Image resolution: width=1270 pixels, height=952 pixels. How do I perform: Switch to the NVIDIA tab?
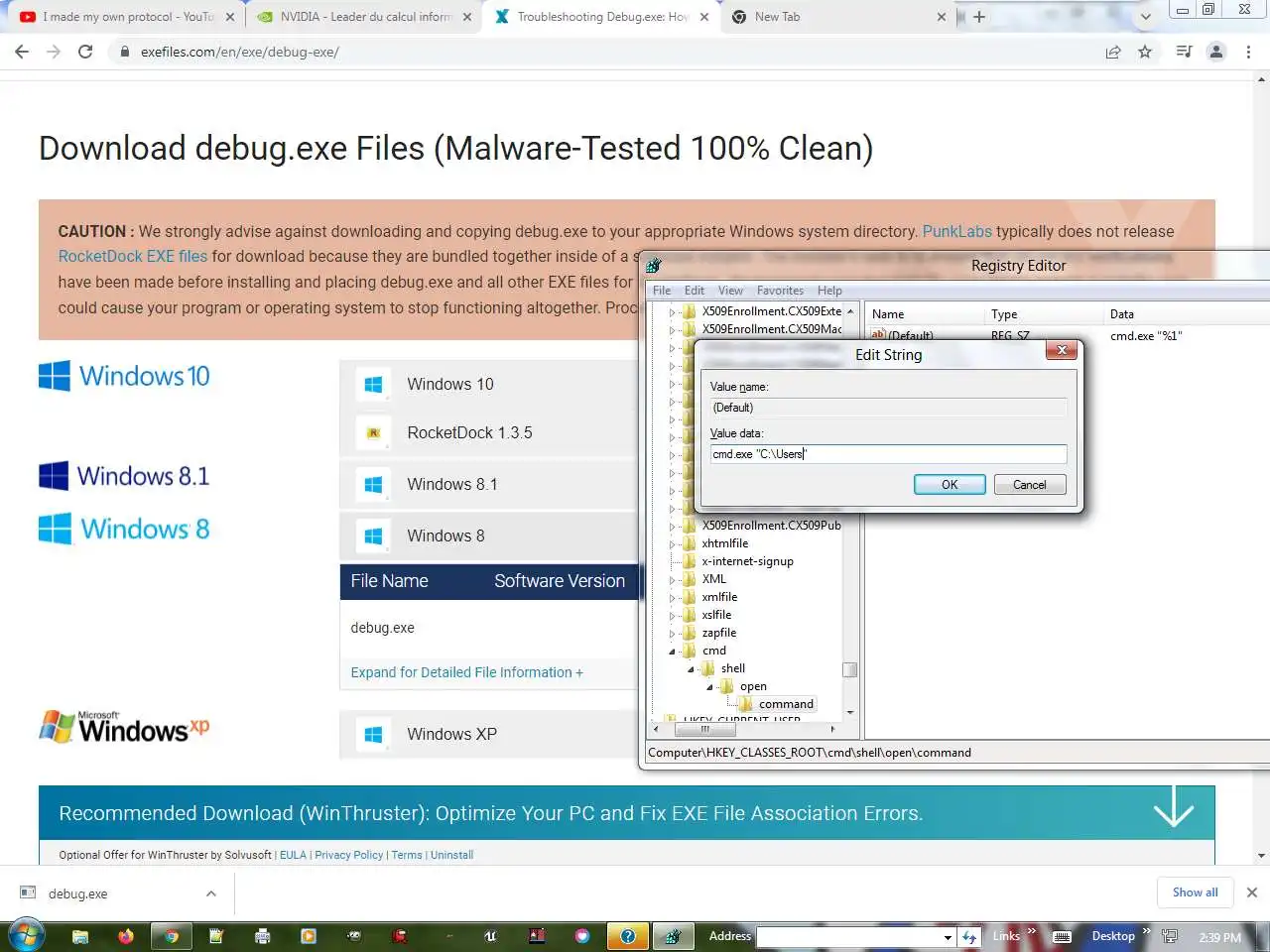click(362, 17)
